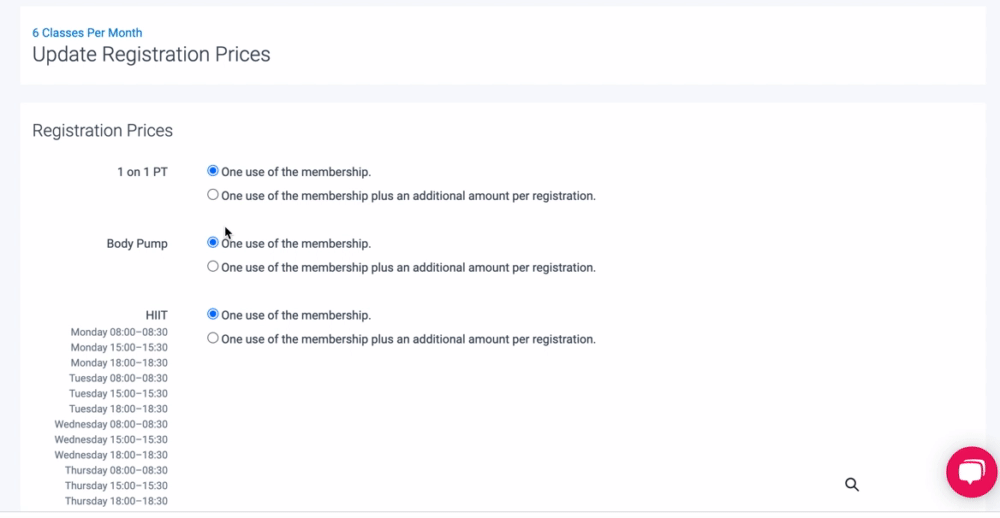
Task: Select 'One use of the membership' for Body Pump
Action: 213,243
